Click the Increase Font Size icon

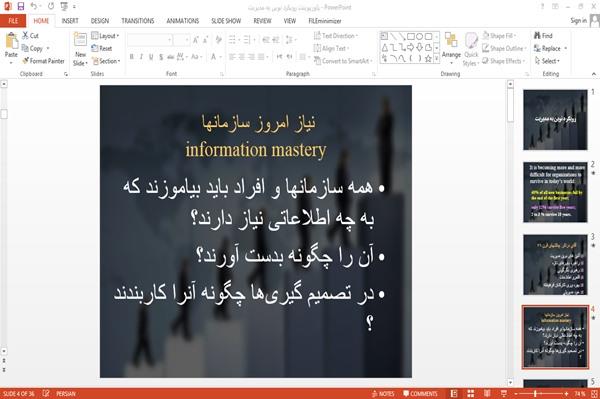tap(196, 40)
